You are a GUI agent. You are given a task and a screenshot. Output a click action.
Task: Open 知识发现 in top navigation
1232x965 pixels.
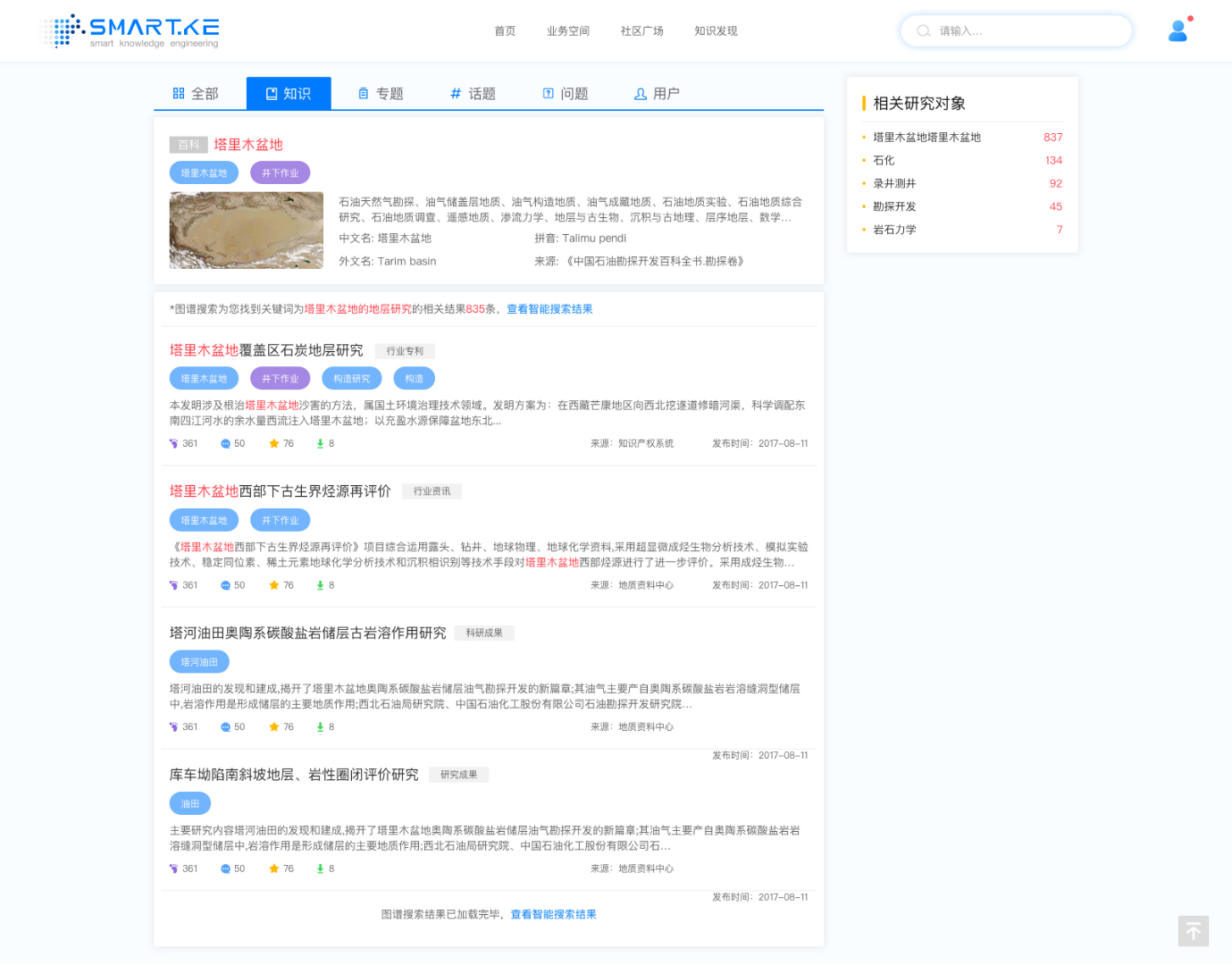tap(717, 31)
